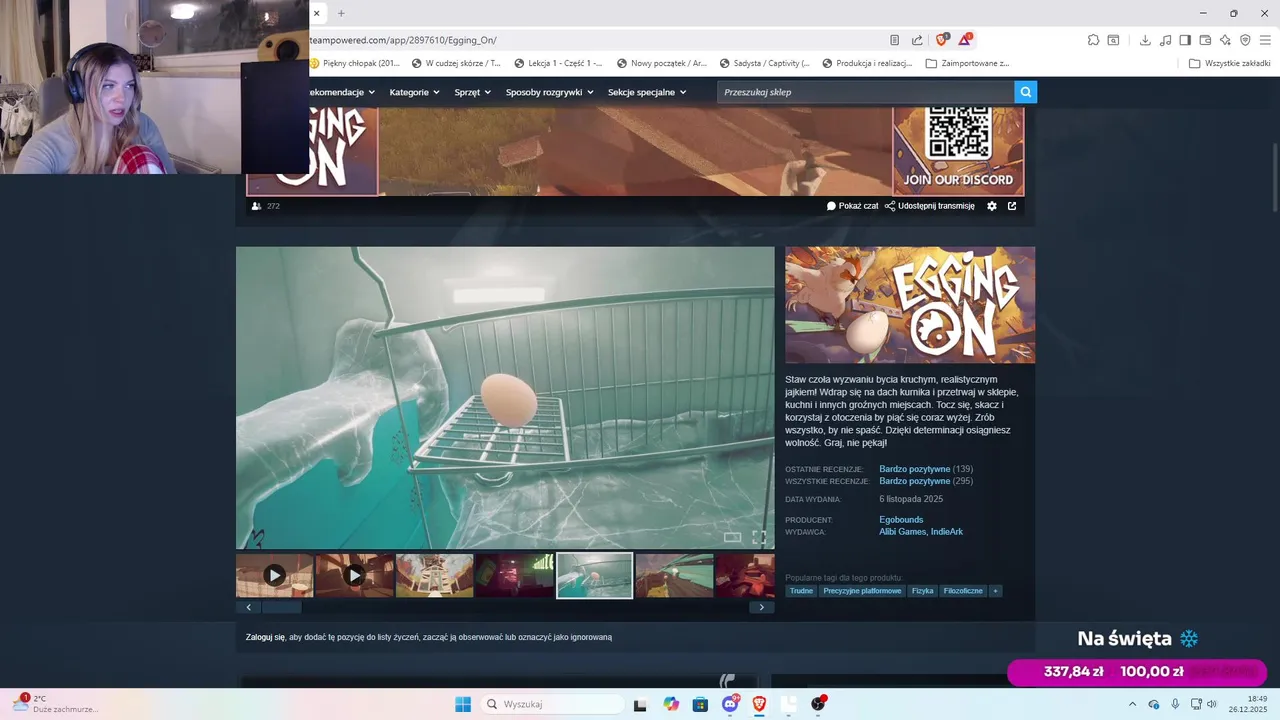The width and height of the screenshot is (1280, 720).
Task: Open bookmark 'Piękny chłopak'
Action: tap(354, 63)
